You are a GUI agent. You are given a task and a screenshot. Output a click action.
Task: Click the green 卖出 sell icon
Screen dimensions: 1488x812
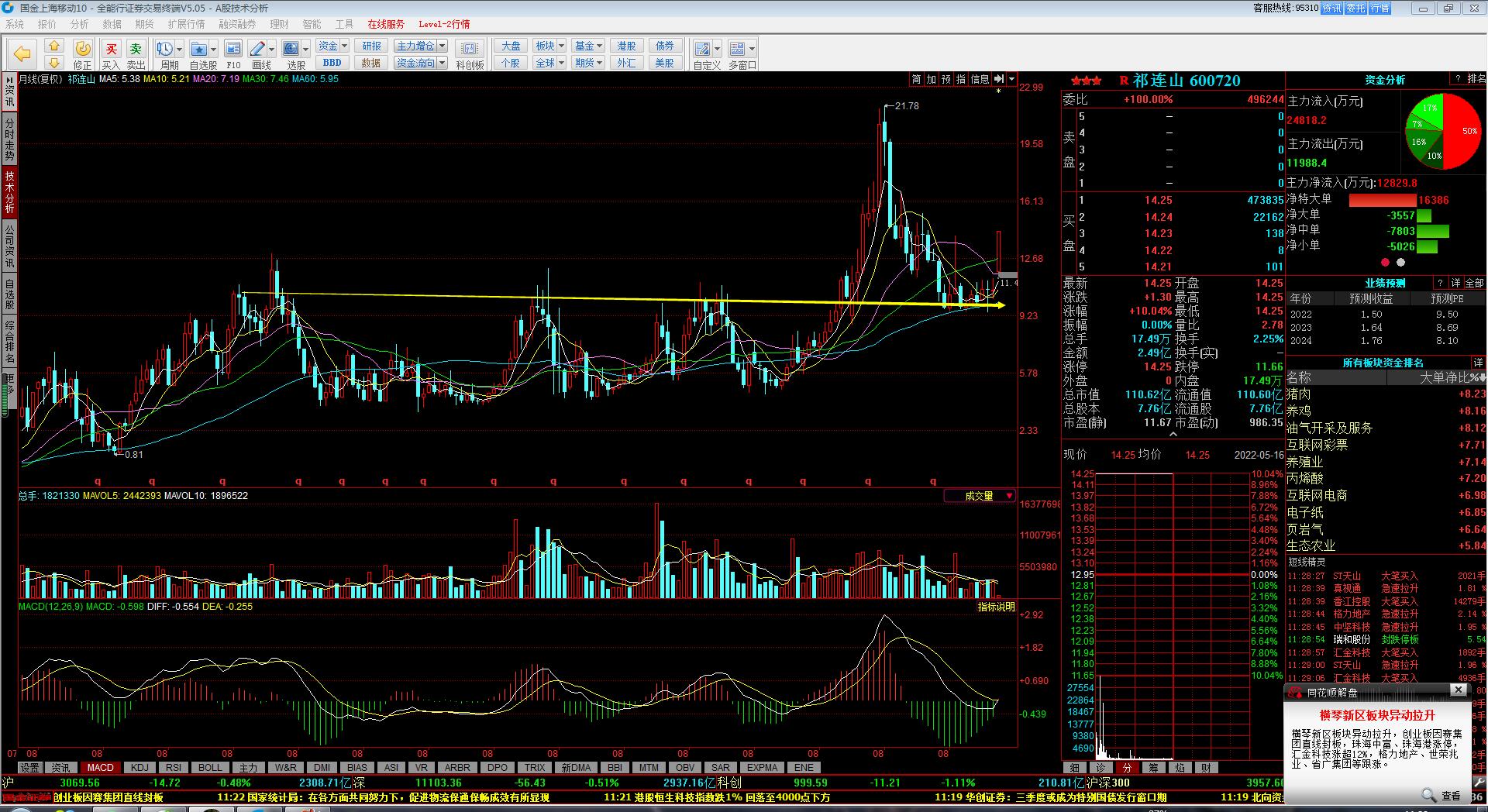tap(136, 50)
